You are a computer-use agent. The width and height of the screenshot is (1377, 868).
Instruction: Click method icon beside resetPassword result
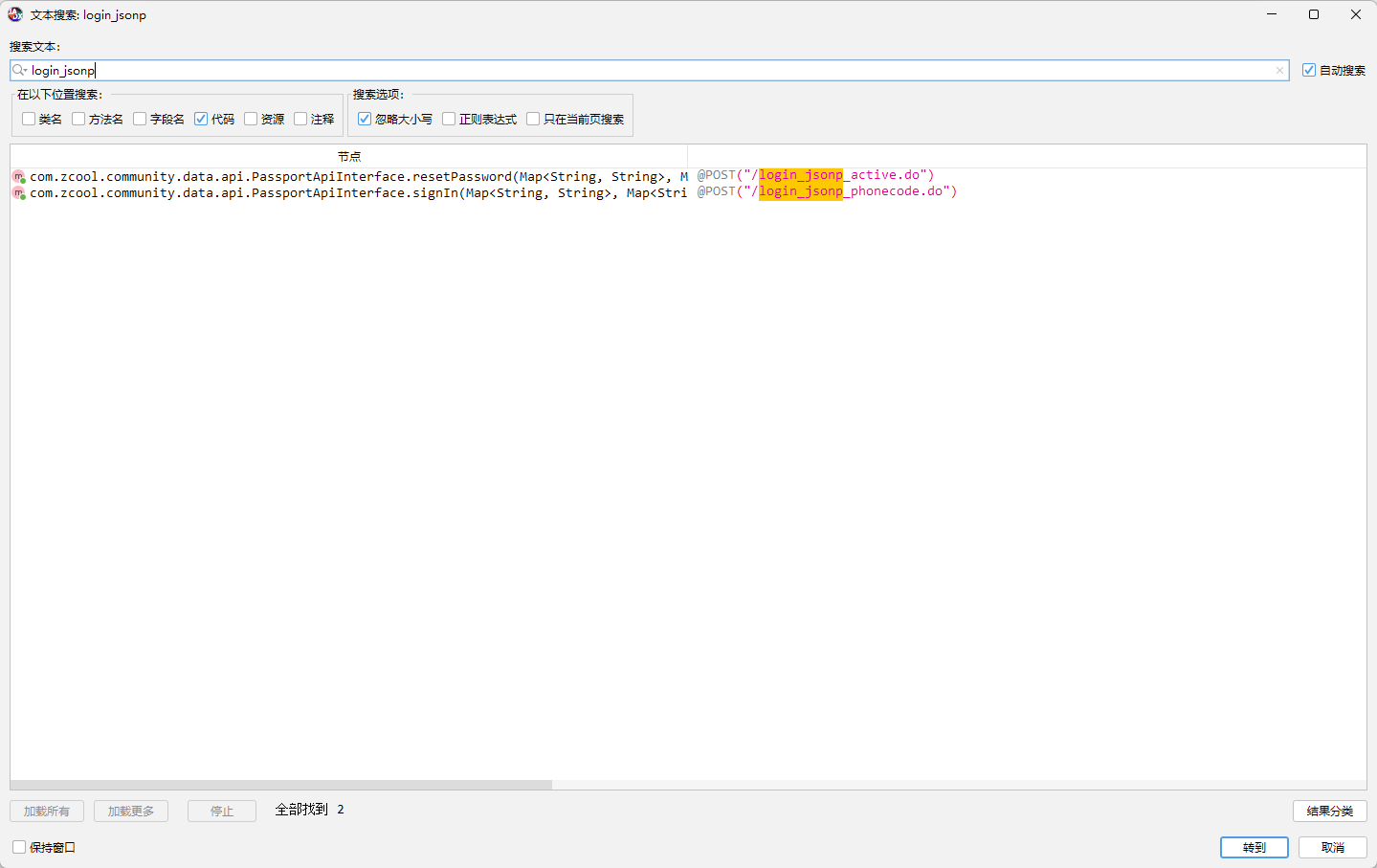tap(18, 177)
